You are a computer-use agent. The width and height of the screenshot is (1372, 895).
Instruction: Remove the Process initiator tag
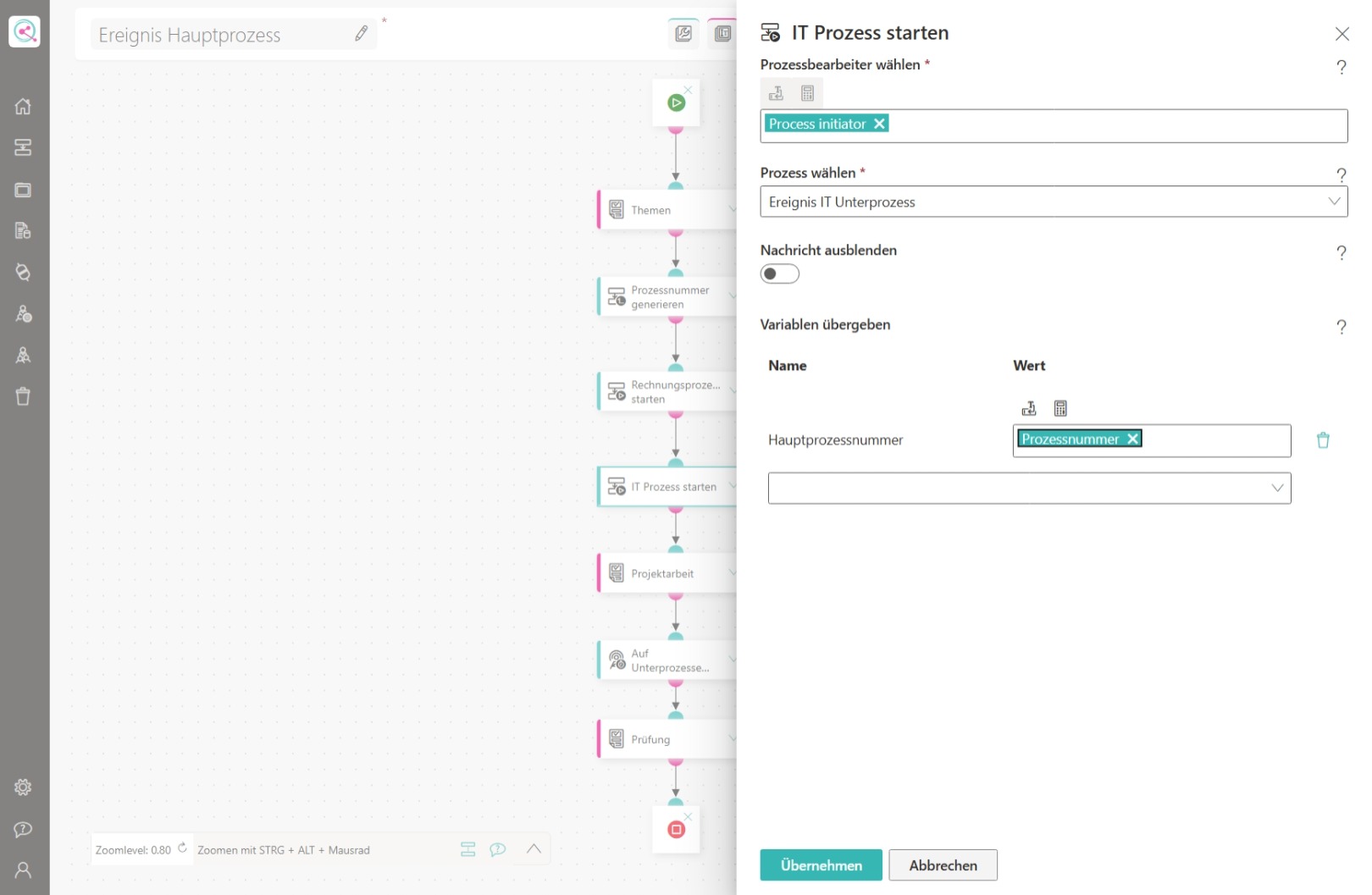879,124
